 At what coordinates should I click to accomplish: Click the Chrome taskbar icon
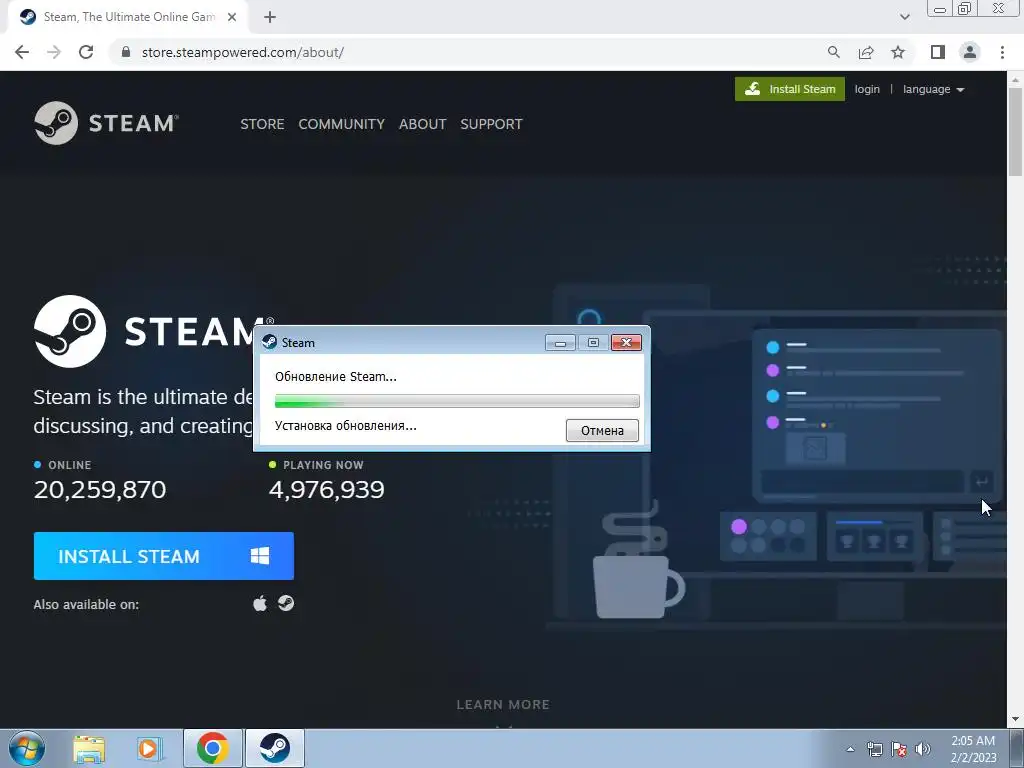tap(212, 748)
